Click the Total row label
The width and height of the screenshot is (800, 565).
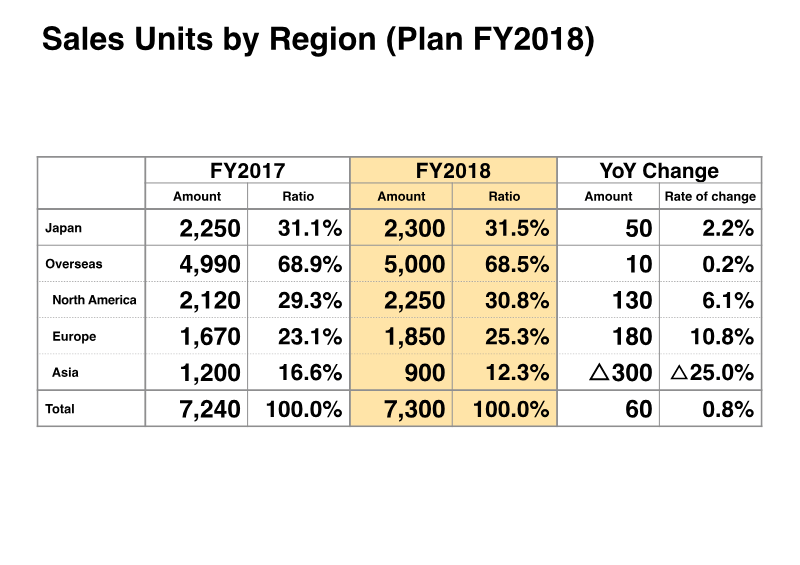click(60, 409)
